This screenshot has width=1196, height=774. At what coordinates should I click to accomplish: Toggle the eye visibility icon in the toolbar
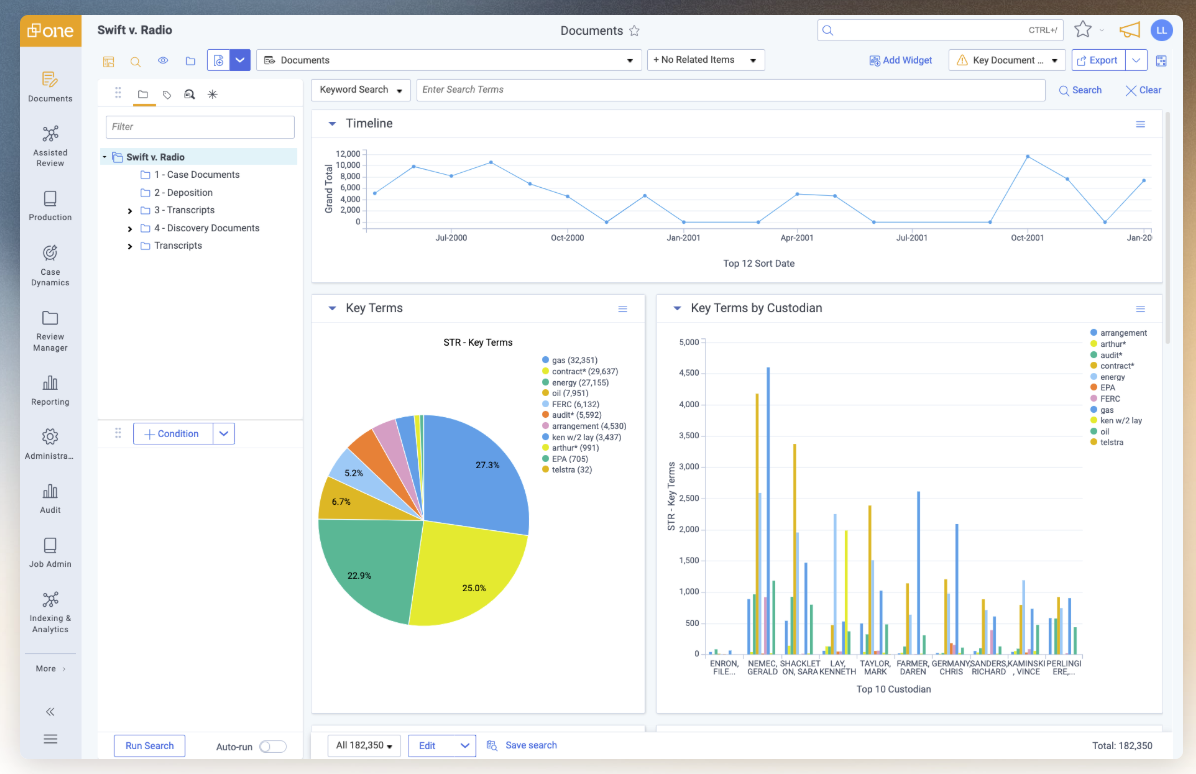(x=163, y=61)
